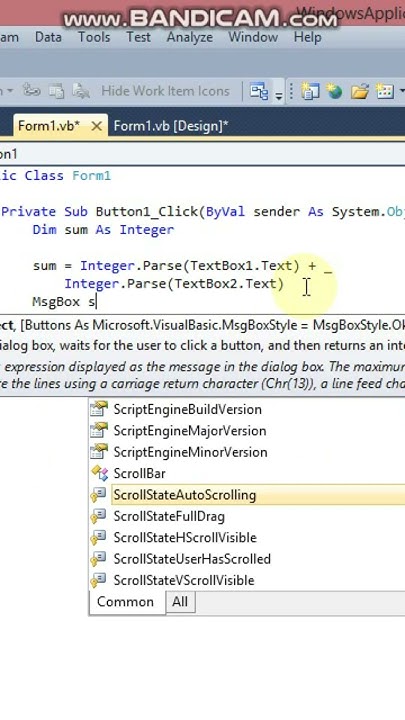Switch to the Form1.vb* code tab
The image size is (405, 720).
tap(49, 126)
